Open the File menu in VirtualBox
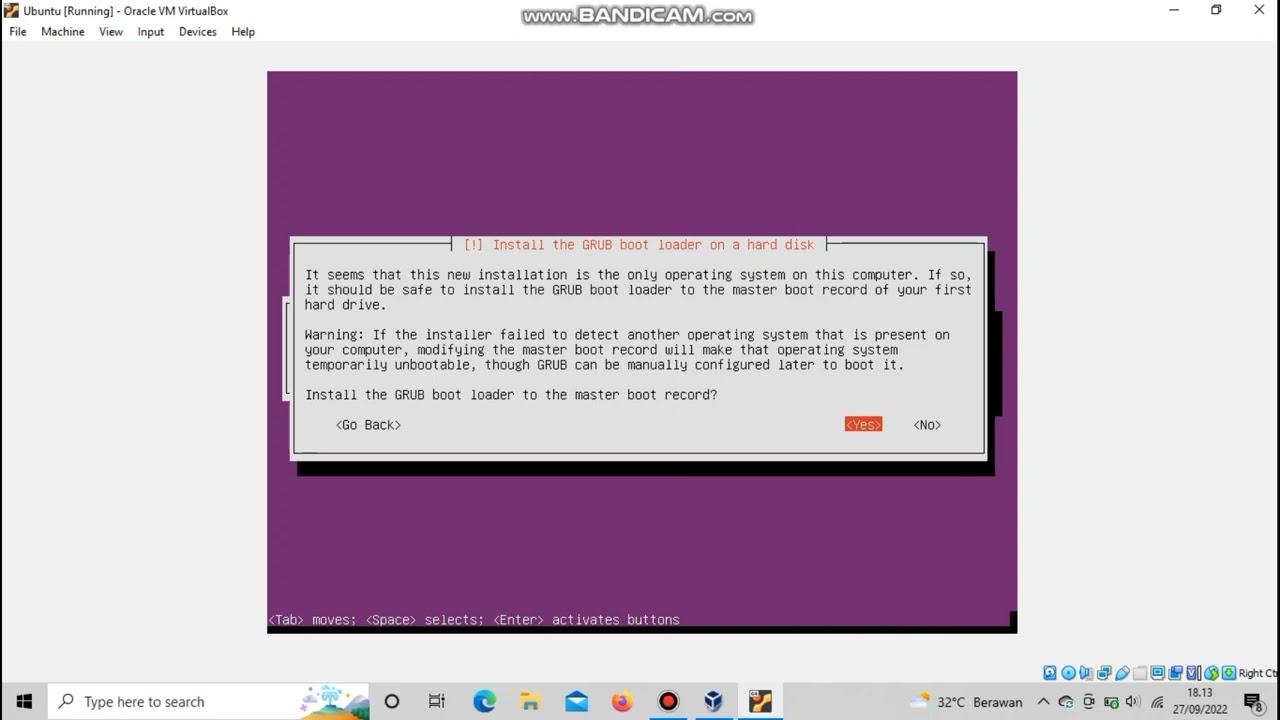This screenshot has height=720, width=1280. [x=18, y=32]
